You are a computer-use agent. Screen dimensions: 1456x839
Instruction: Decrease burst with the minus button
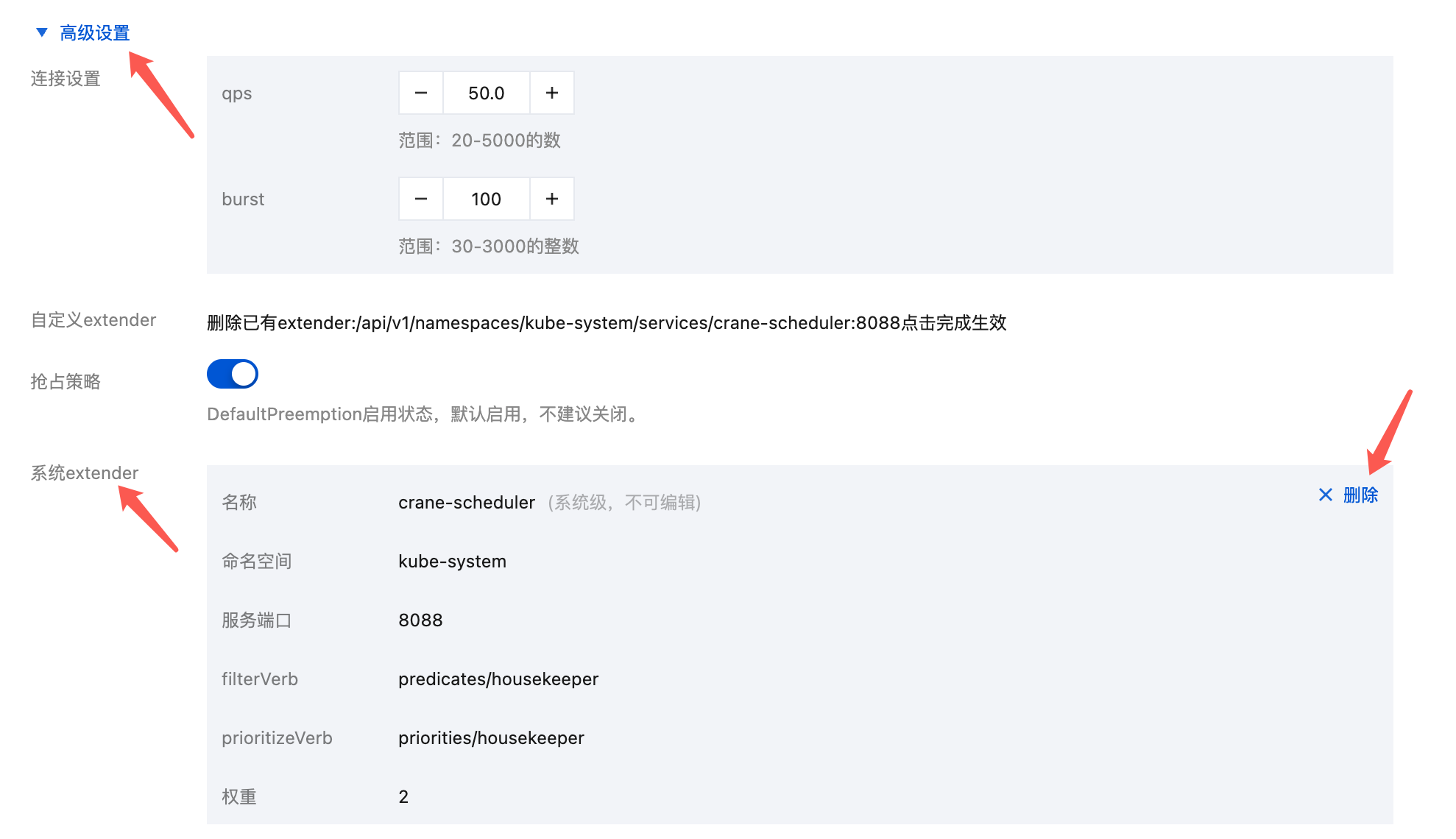coord(421,199)
